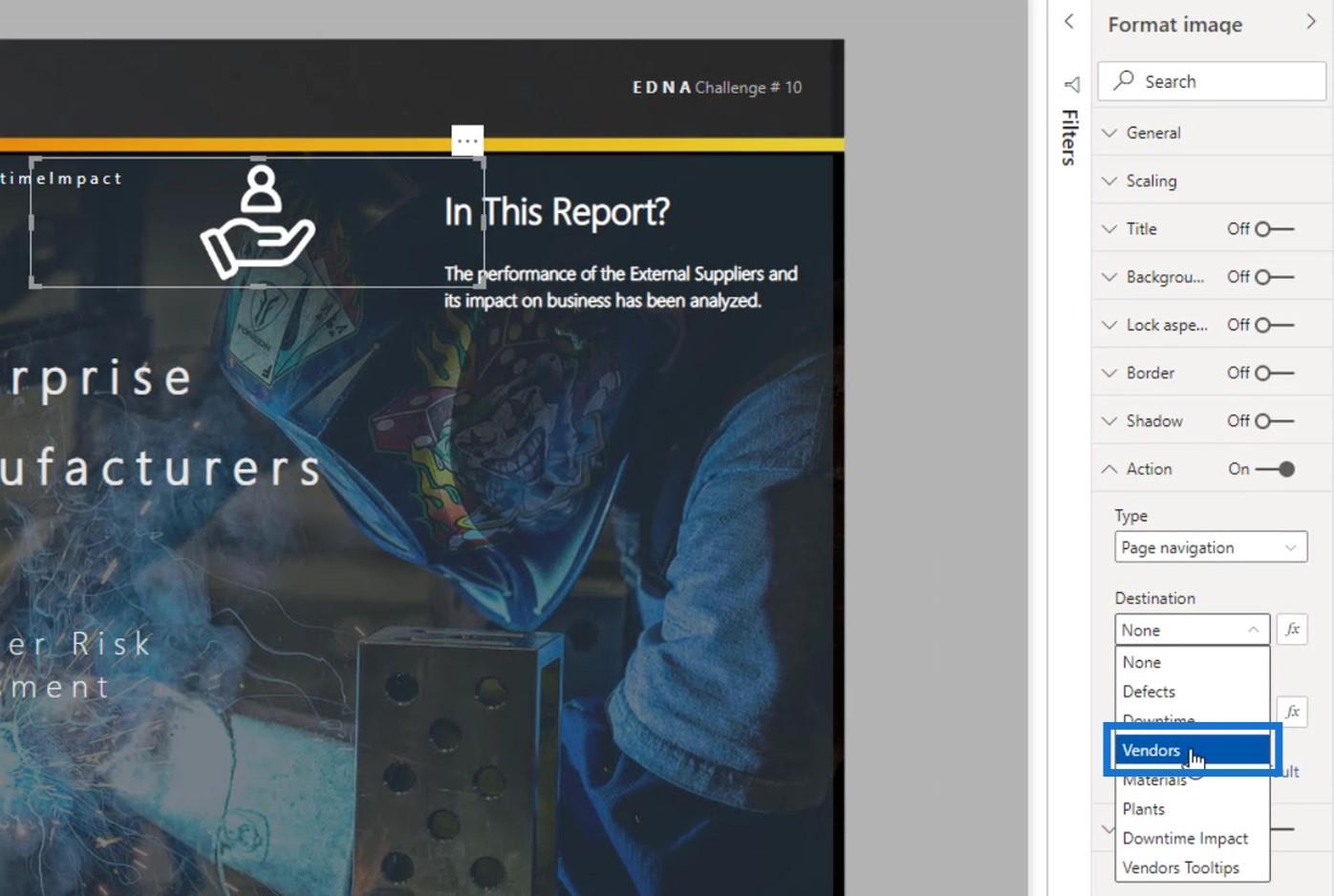
Task: Click the right arrow of Format image pane
Action: (1311, 23)
